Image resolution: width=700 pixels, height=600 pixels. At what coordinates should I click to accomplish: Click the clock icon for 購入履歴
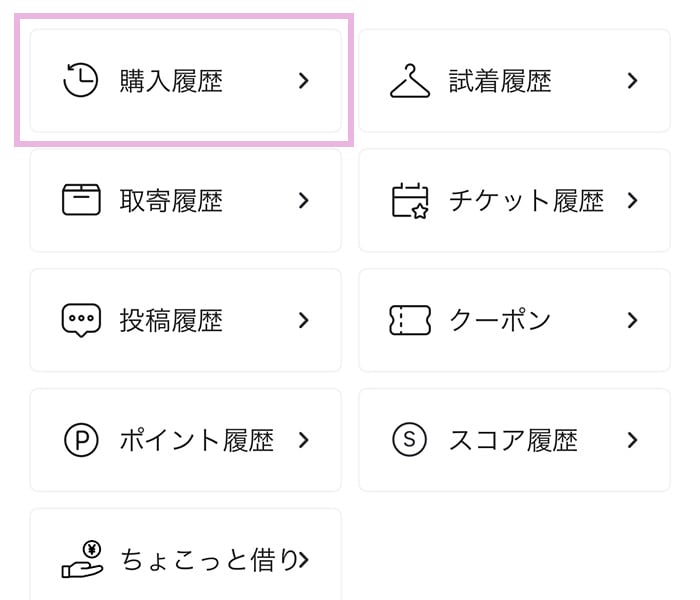[x=81, y=80]
